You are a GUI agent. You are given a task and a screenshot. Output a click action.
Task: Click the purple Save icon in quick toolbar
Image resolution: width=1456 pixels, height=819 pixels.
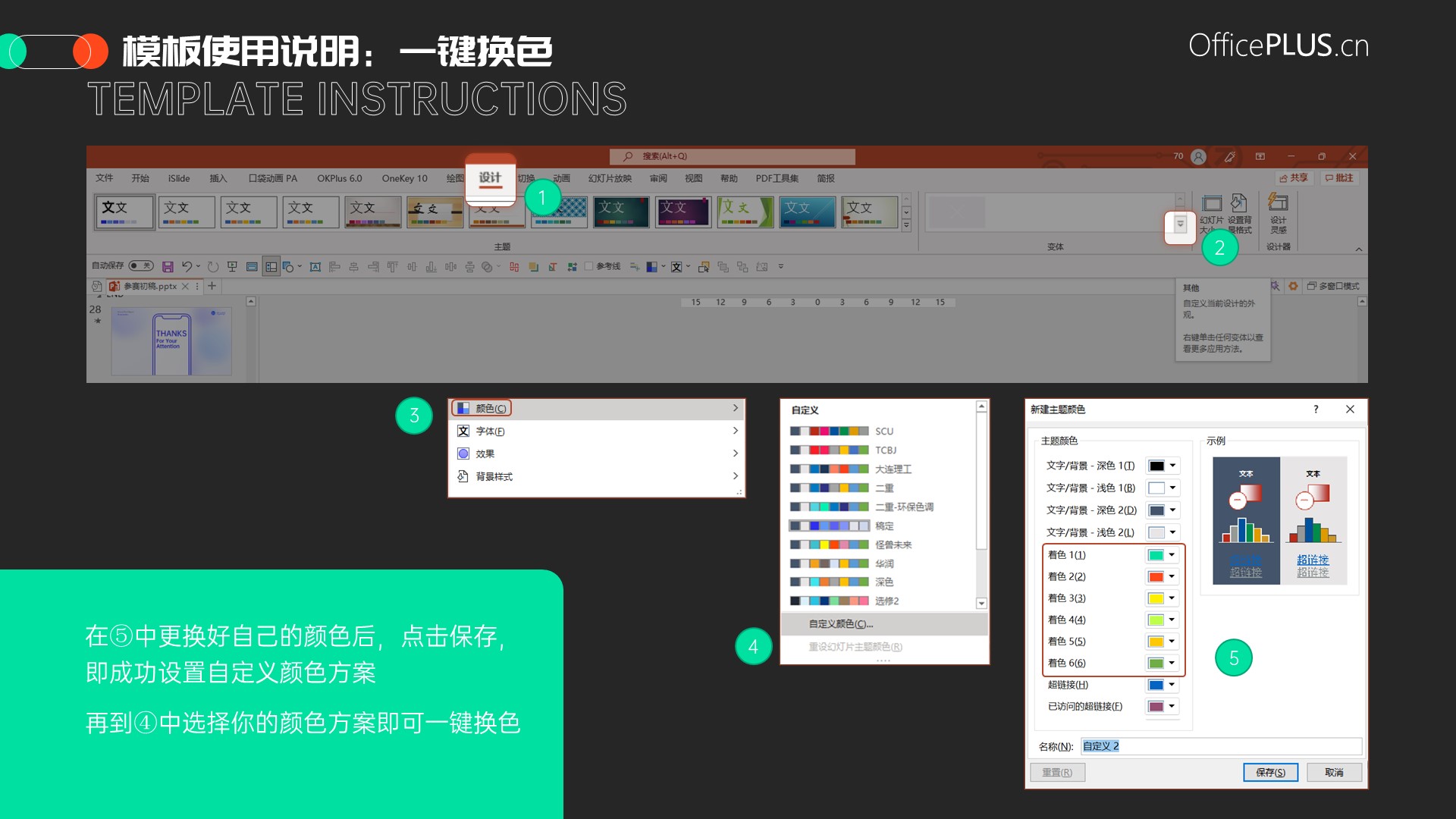tap(168, 266)
